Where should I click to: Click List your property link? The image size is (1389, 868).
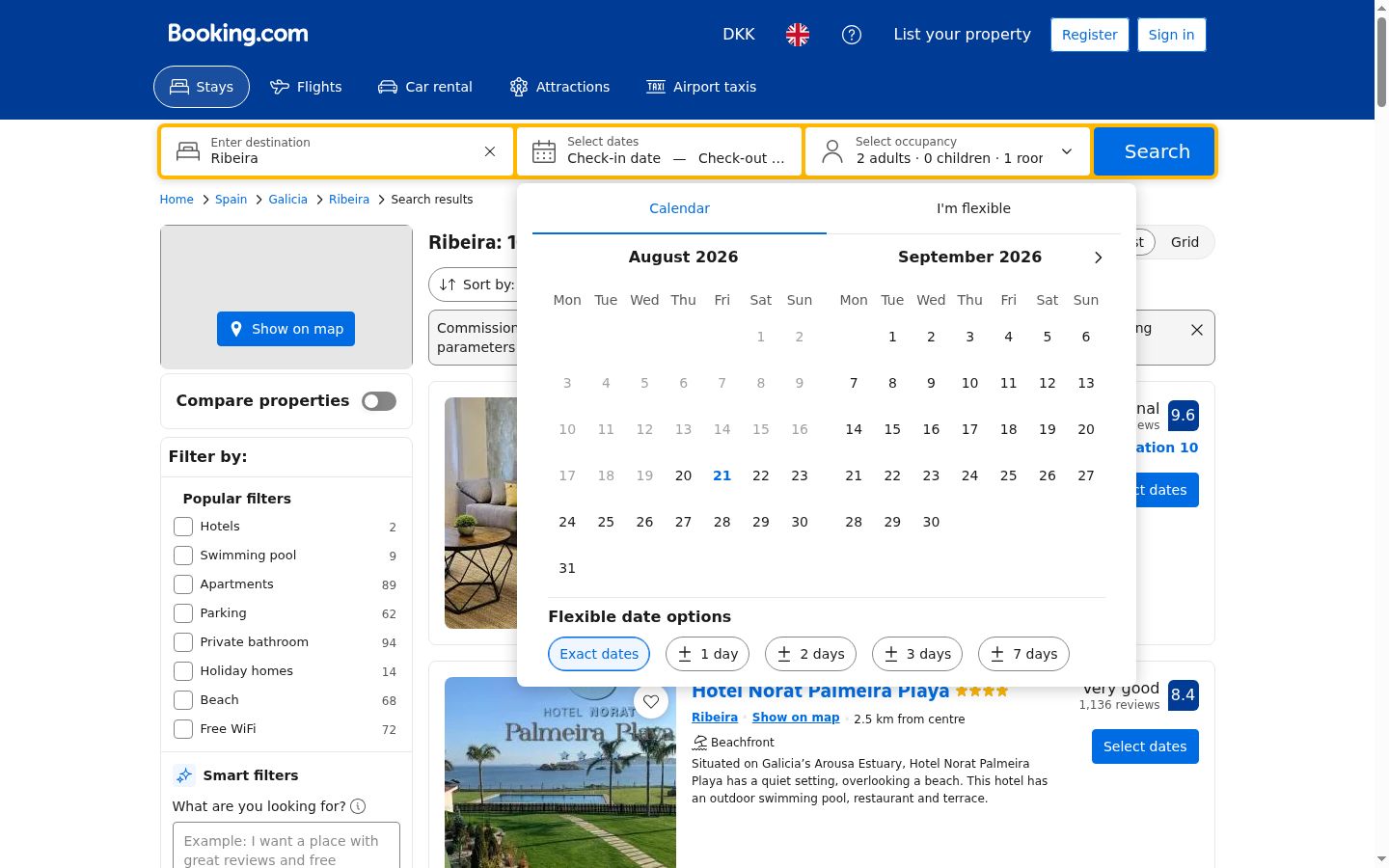[x=962, y=35]
